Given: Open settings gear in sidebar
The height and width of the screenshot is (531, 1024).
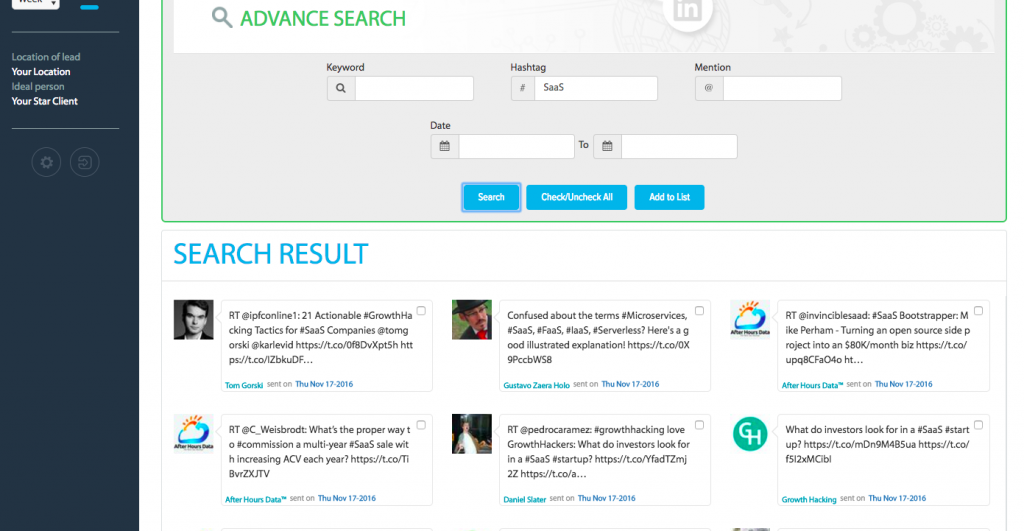Looking at the screenshot, I should pos(46,163).
